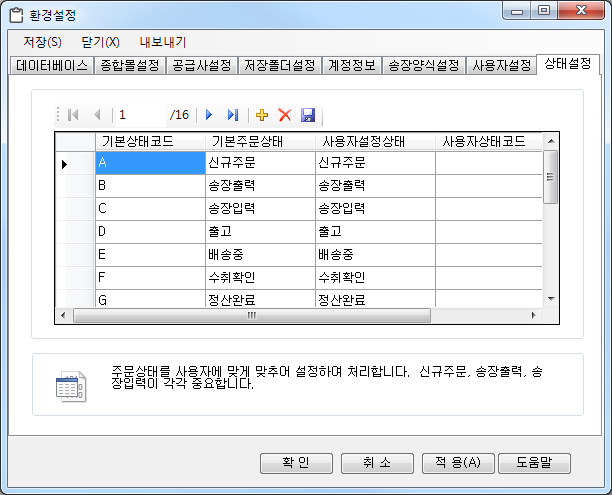This screenshot has height=495, width=612.
Task: Select the cell with code G
Action: point(150,299)
